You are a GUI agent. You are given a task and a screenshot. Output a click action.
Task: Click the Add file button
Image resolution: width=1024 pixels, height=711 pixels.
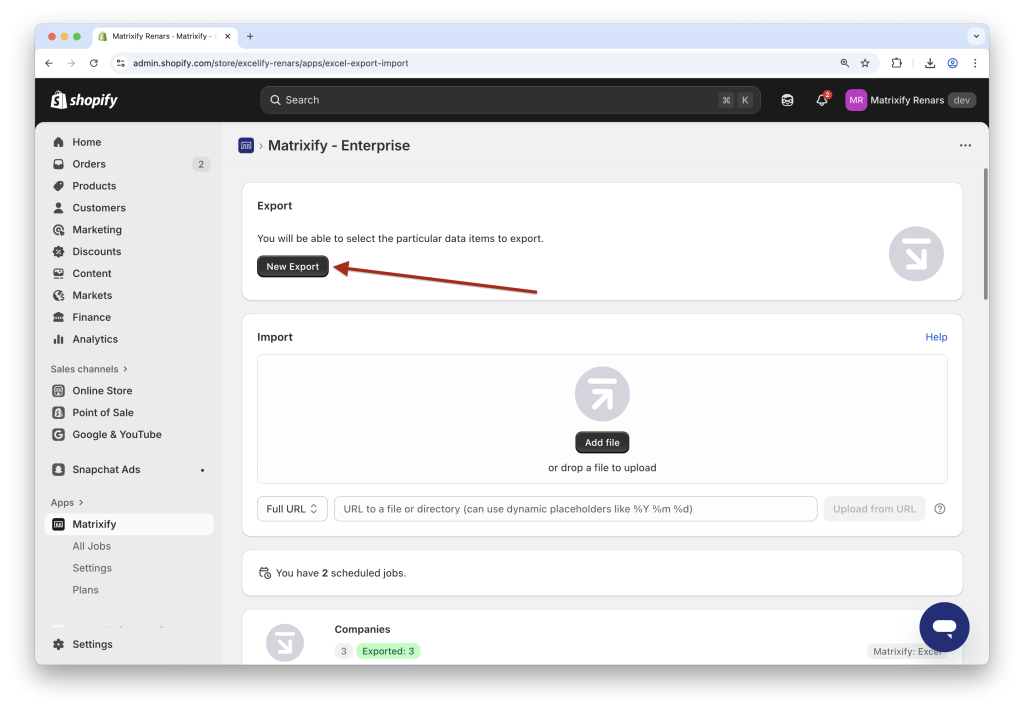(x=601, y=442)
